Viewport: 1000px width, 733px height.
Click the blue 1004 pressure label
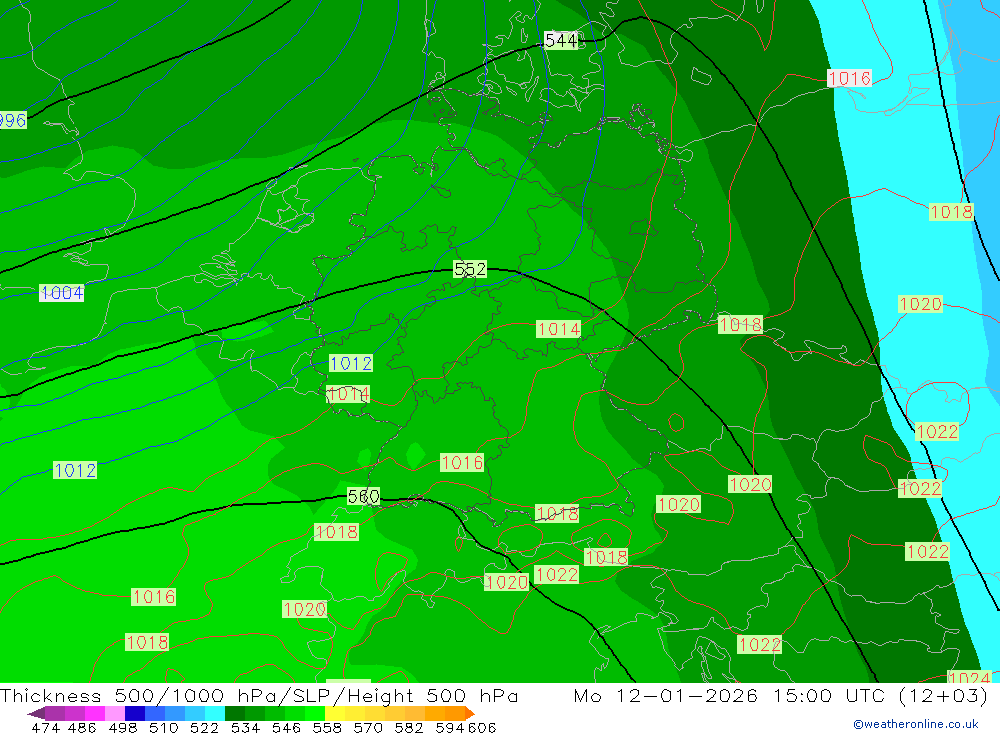click(x=62, y=293)
